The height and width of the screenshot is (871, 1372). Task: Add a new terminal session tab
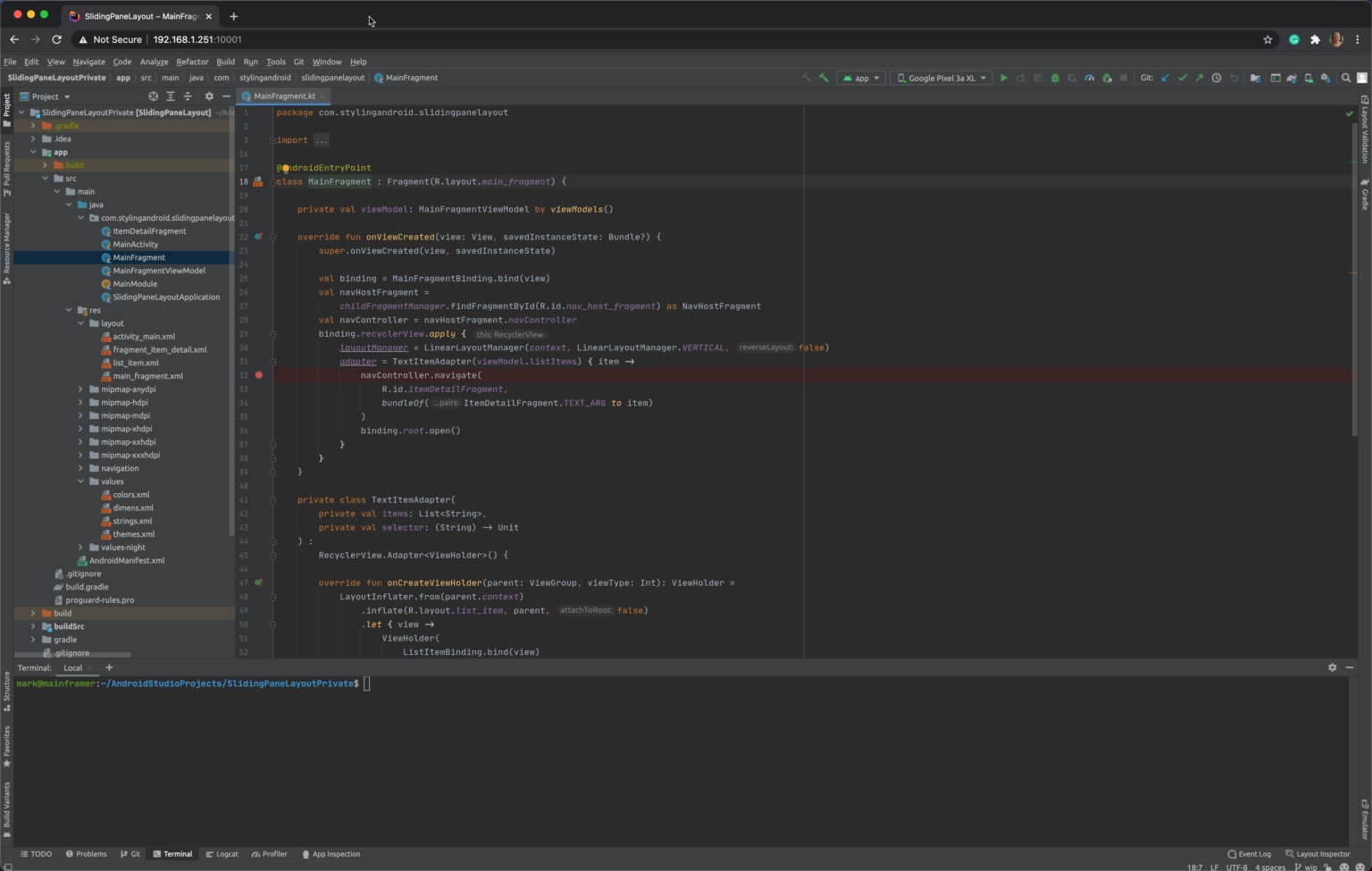coord(109,667)
